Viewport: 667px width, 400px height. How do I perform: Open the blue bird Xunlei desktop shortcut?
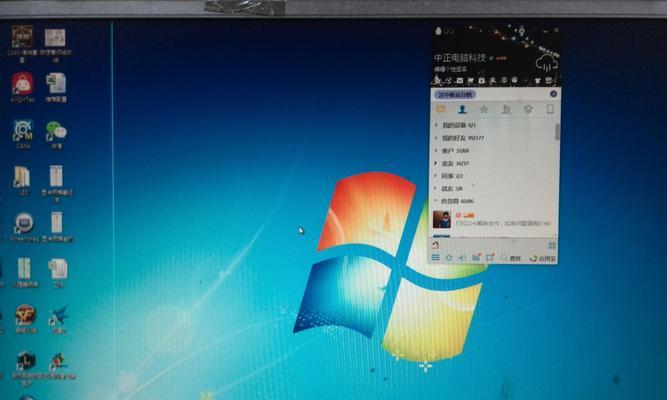pos(58,317)
